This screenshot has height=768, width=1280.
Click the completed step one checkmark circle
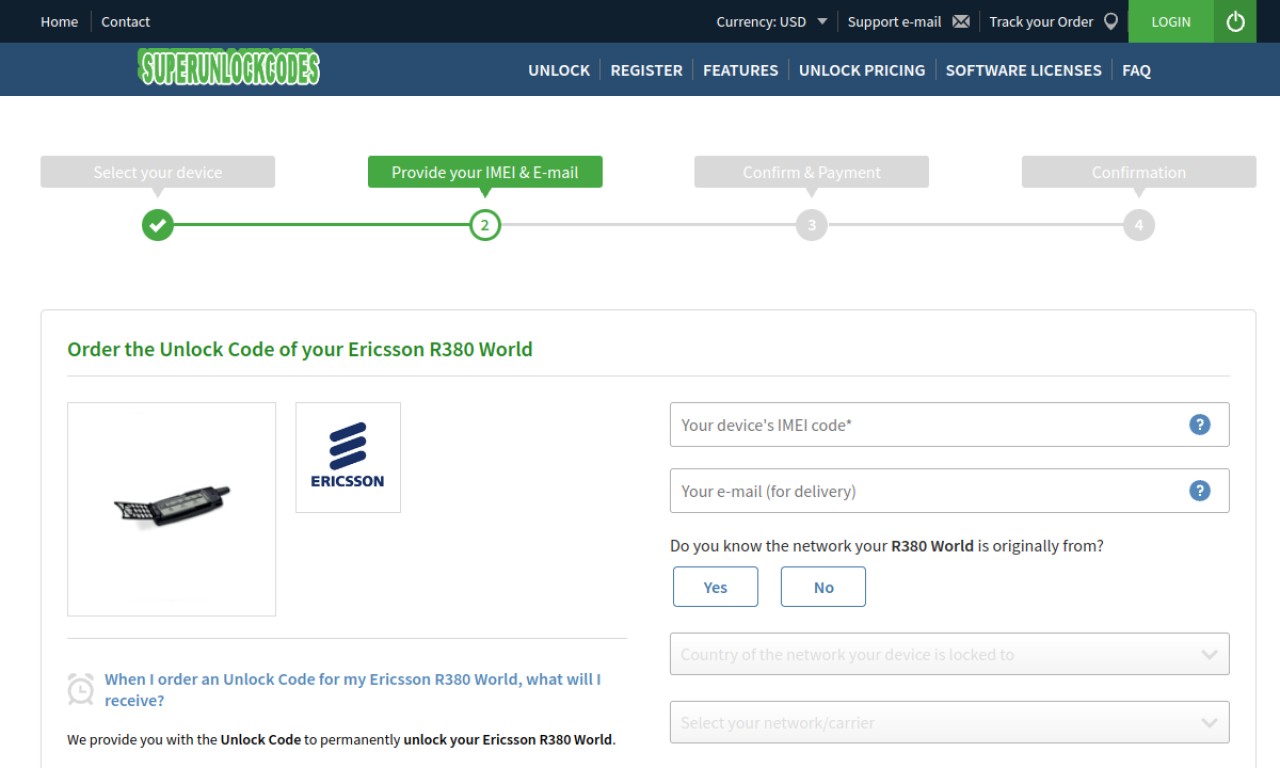(x=158, y=225)
